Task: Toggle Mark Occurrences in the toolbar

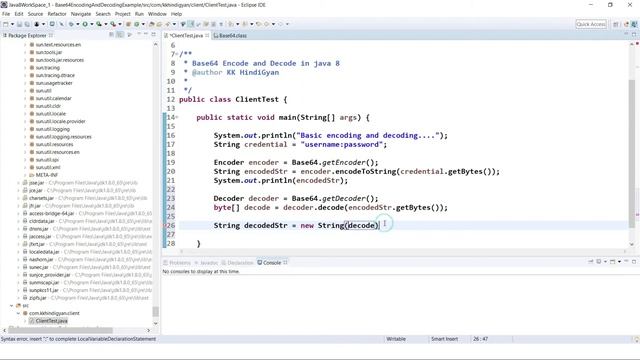Action: pos(191,24)
